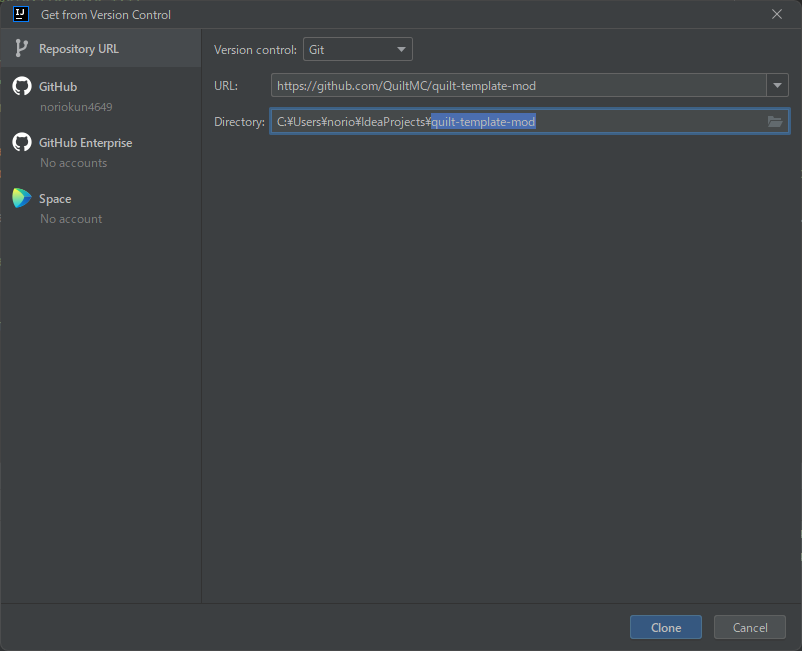The width and height of the screenshot is (802, 651).
Task: Click the GitHub Enterprise octocat icon
Action: pyautogui.click(x=22, y=142)
